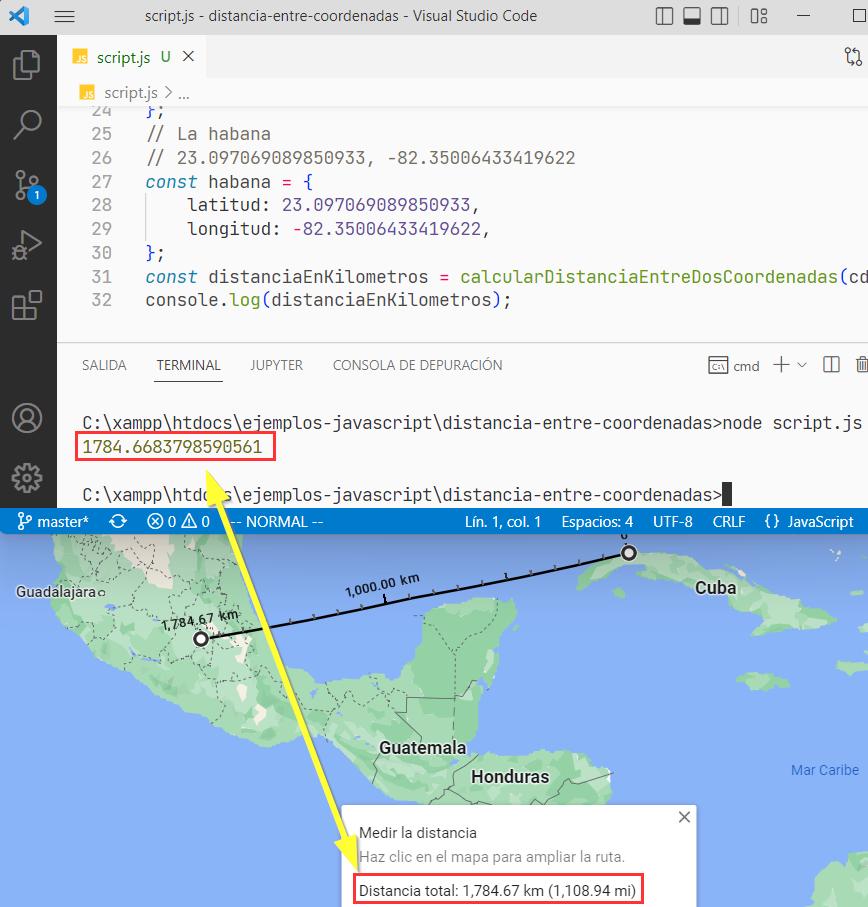Open the Customize Layout icon
868x907 pixels.
[759, 16]
